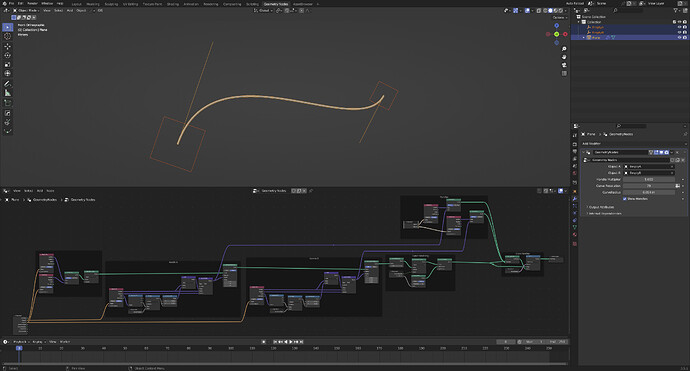Toggle modifier show in render camera icon
This screenshot has width=690, height=371.
coord(666,152)
